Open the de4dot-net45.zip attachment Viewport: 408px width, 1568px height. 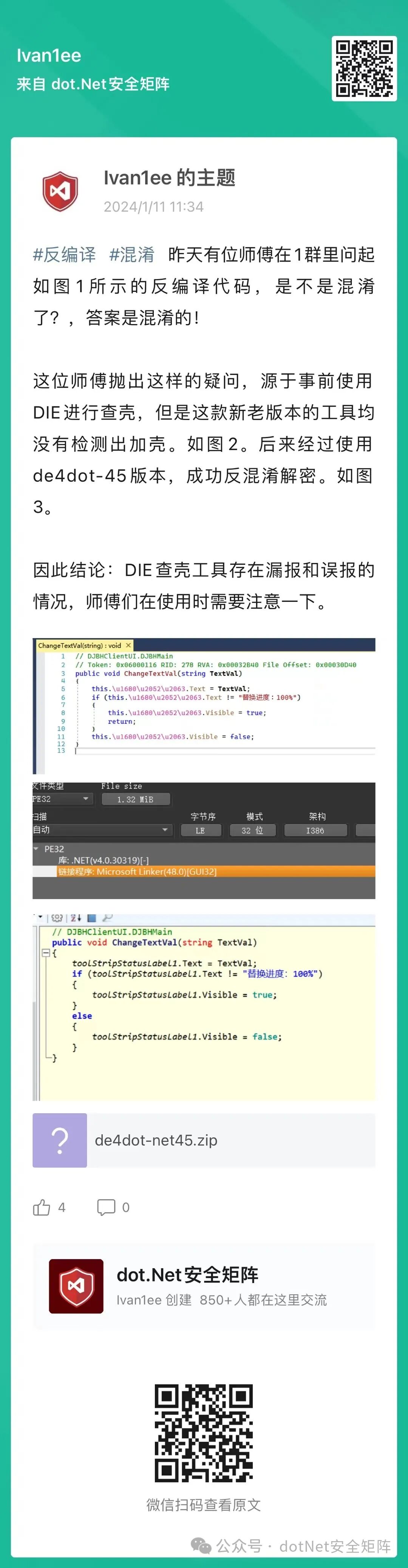[204, 1140]
